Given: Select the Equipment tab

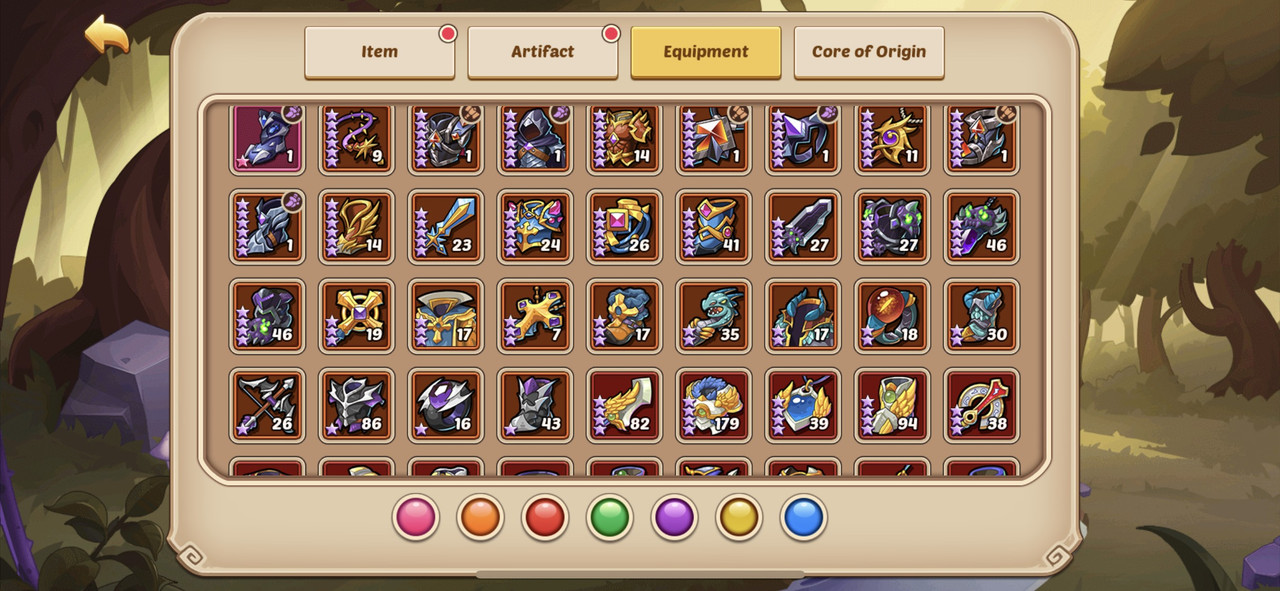Looking at the screenshot, I should [x=706, y=52].
